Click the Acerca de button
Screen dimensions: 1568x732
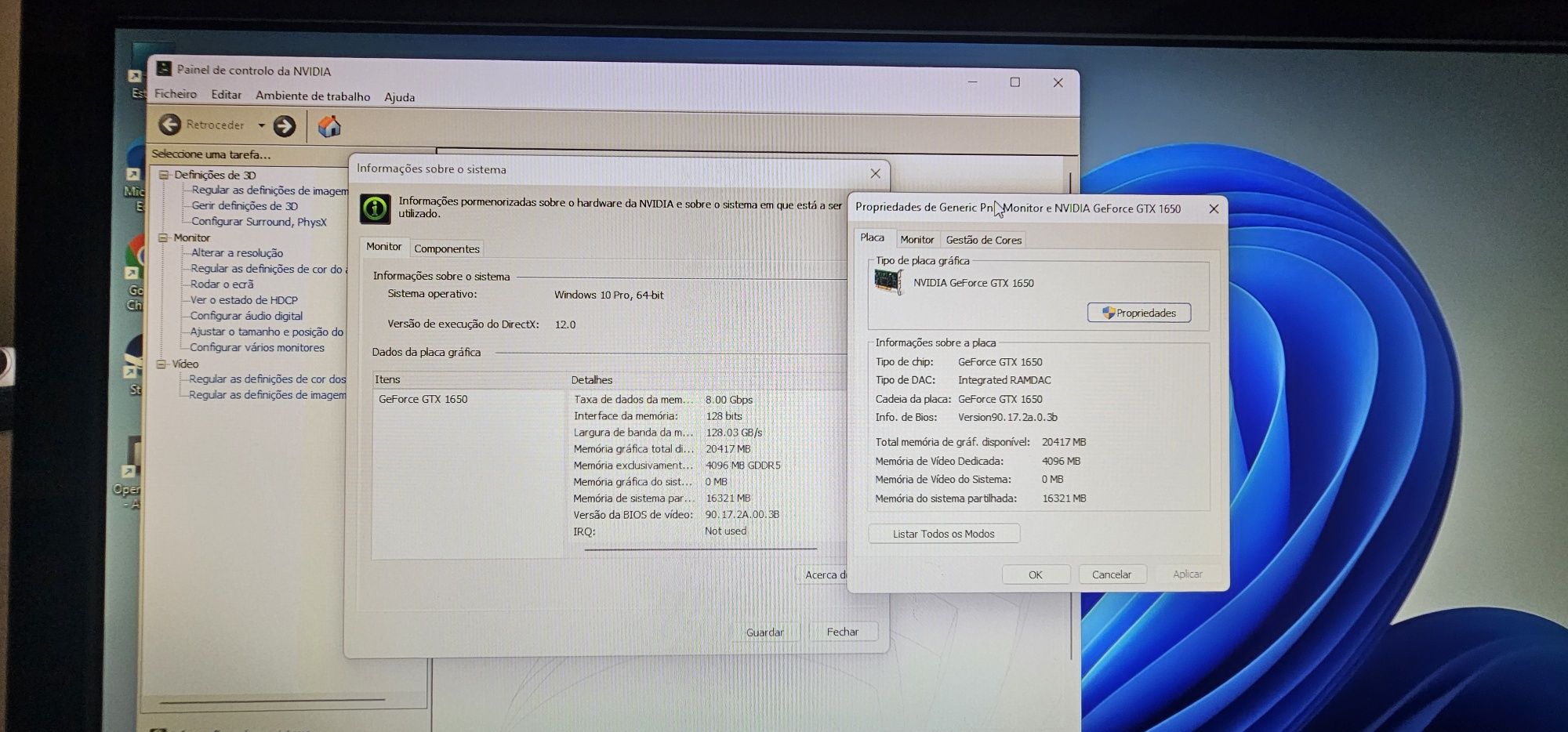point(823,575)
